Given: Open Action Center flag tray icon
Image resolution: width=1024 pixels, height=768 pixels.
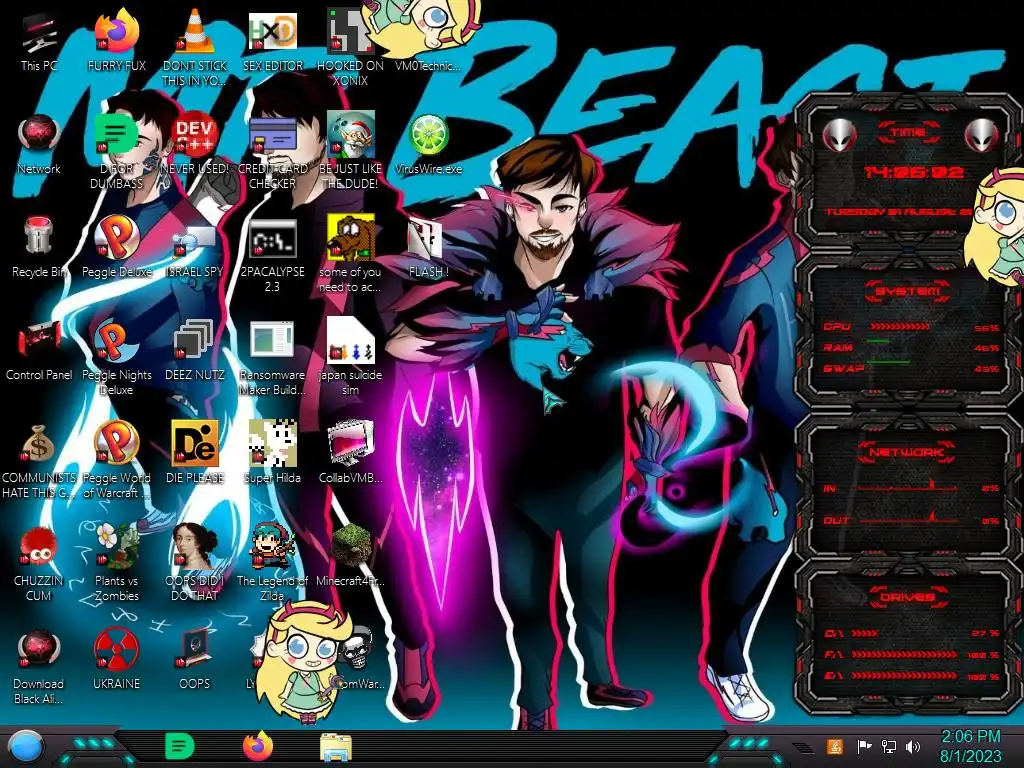Looking at the screenshot, I should tap(864, 746).
